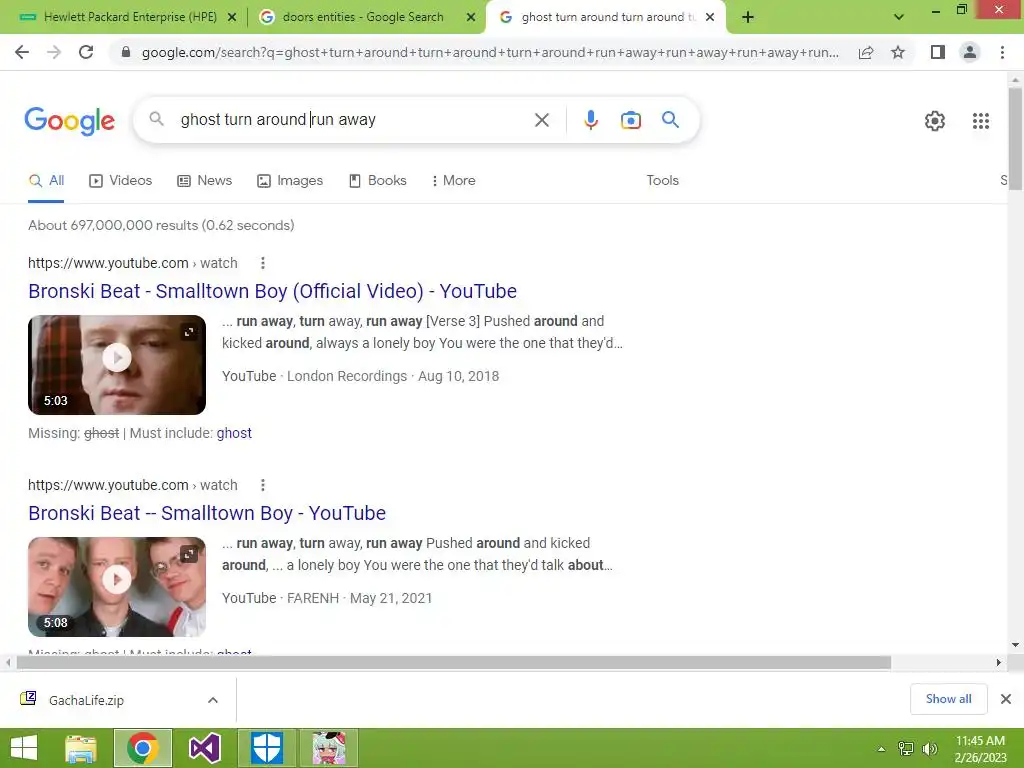Open Chrome profile avatar
Image resolution: width=1024 pixels, height=768 pixels.
(970, 52)
